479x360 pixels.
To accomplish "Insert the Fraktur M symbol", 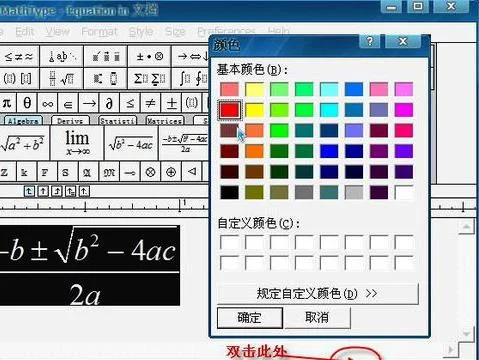I will [x=109, y=172].
